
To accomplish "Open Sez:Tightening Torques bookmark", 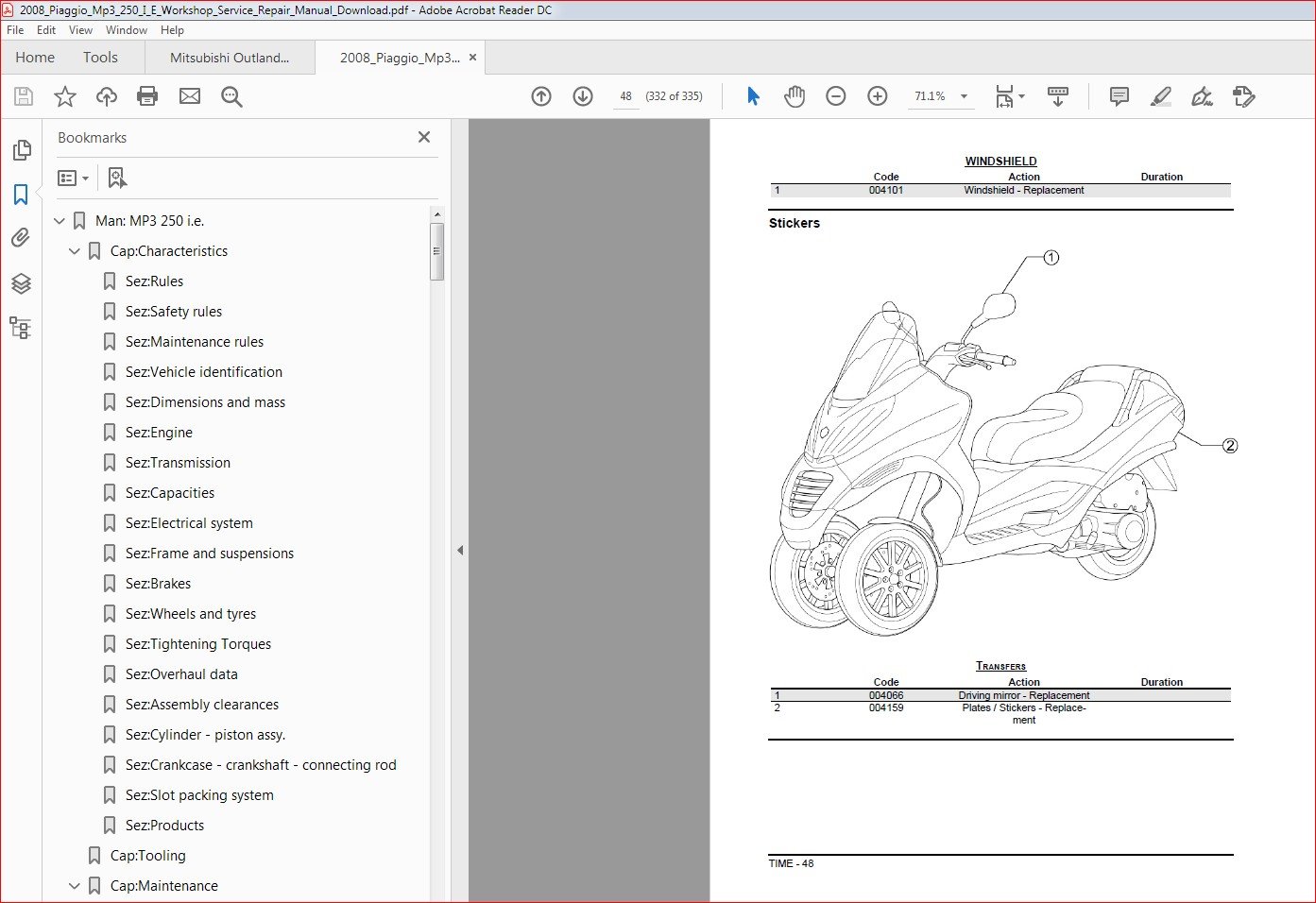I will tap(198, 644).
